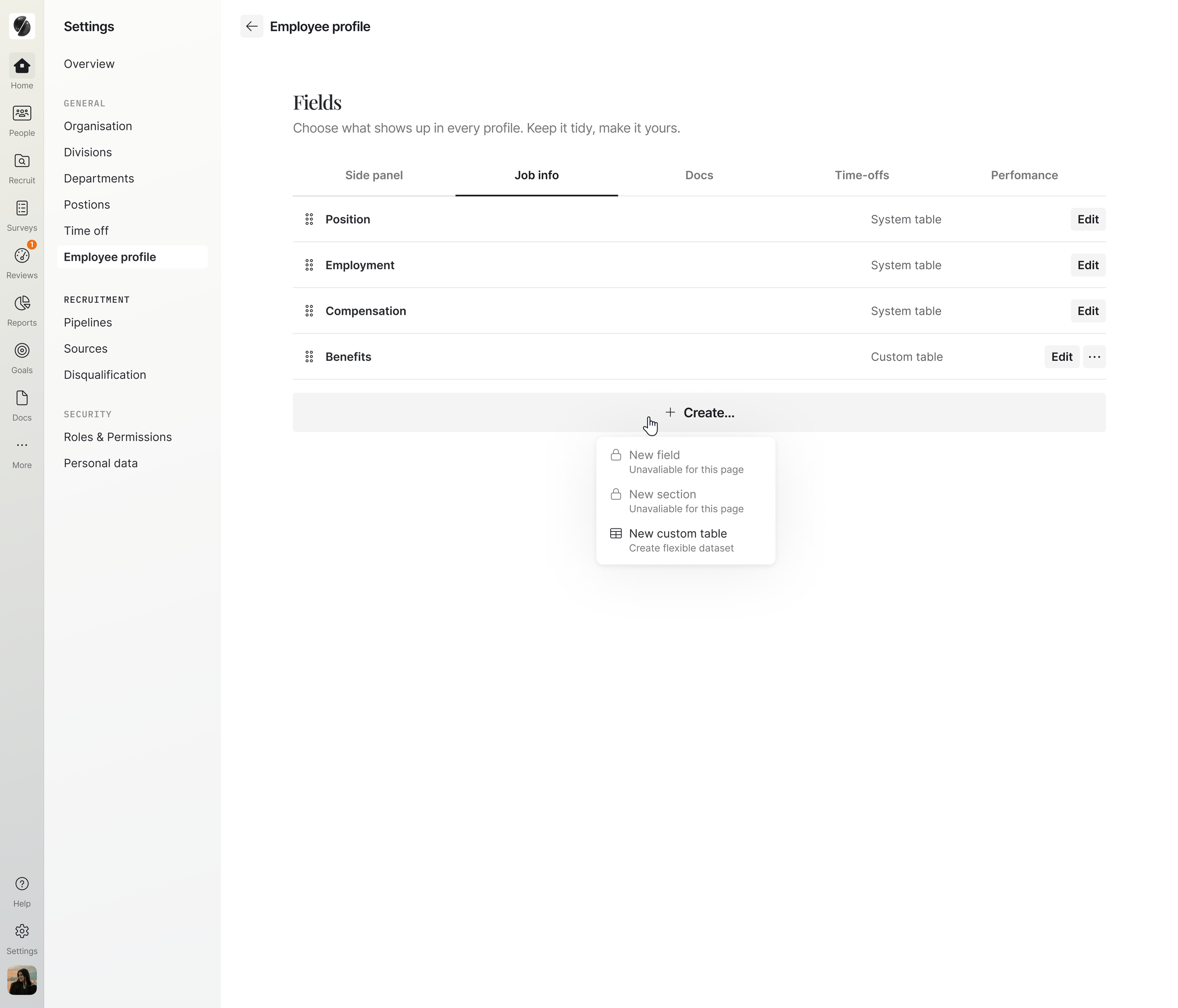Open the Help question mark icon
Viewport: 1178px width, 1008px height.
[22, 884]
